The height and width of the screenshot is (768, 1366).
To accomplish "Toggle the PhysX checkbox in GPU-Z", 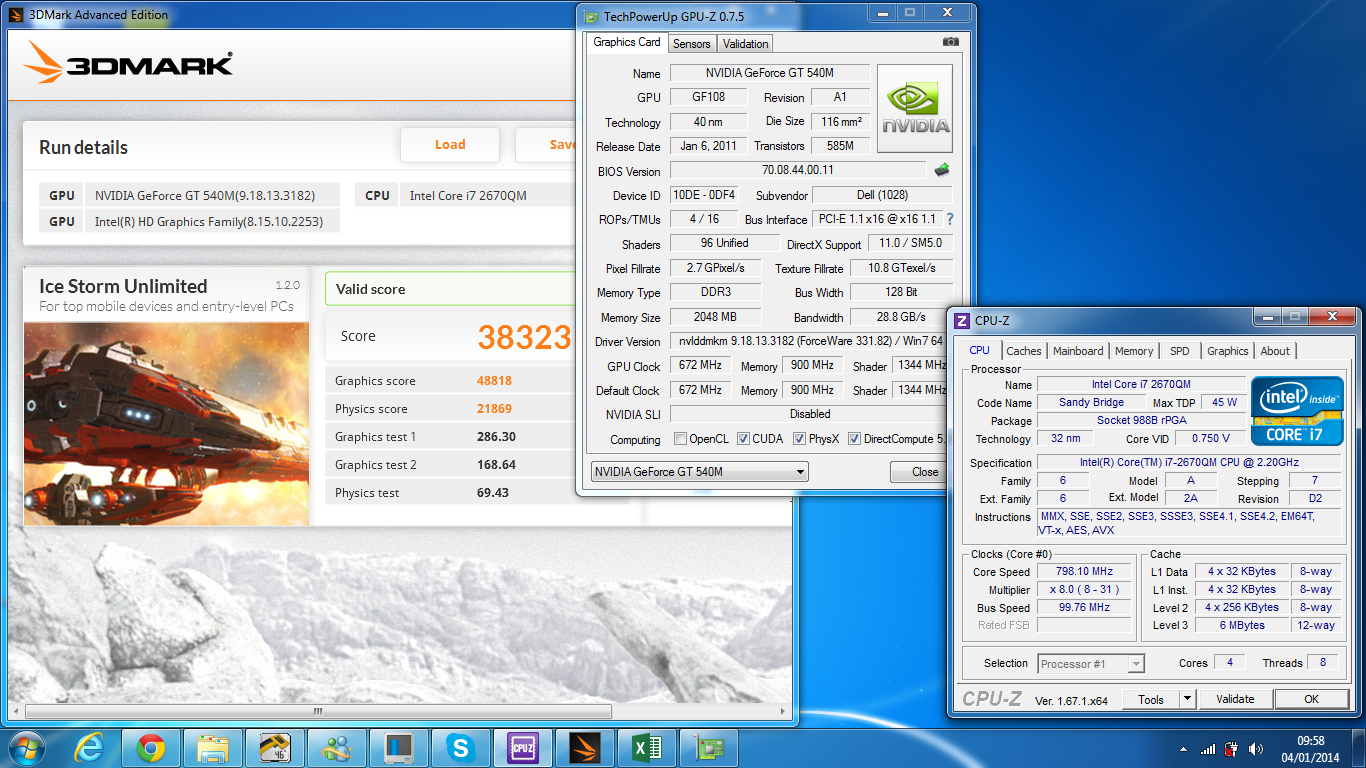I will point(799,439).
